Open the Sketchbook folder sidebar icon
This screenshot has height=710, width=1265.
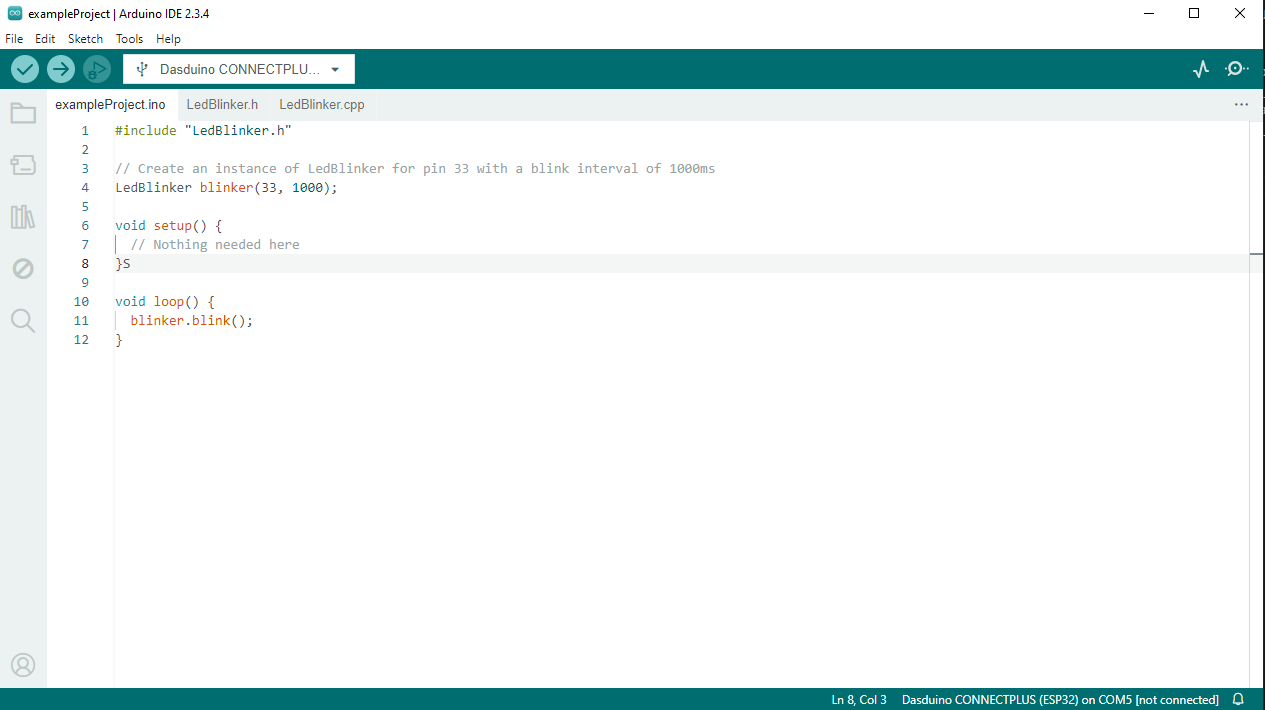(23, 113)
